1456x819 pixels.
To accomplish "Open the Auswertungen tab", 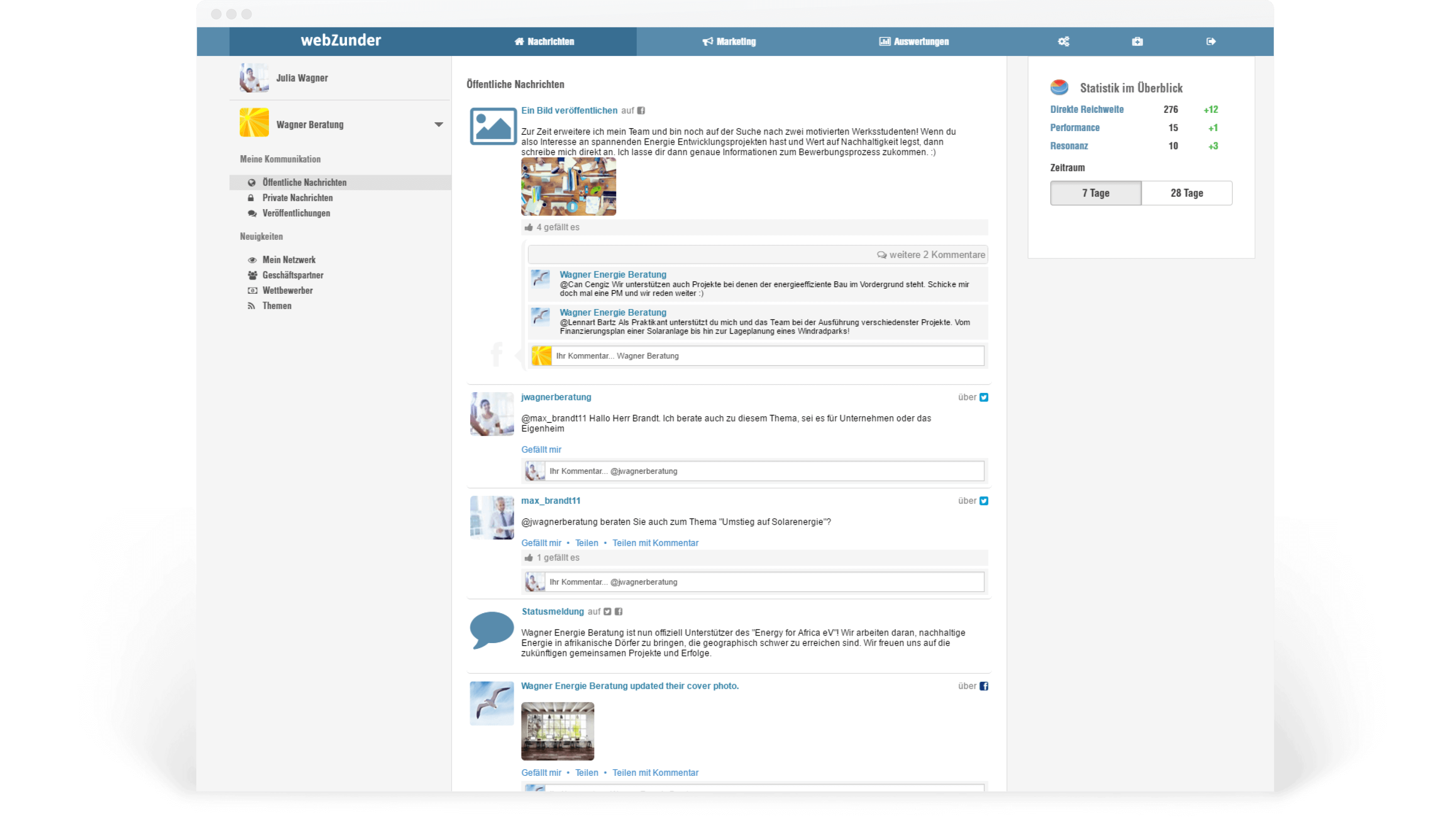I will coord(914,41).
